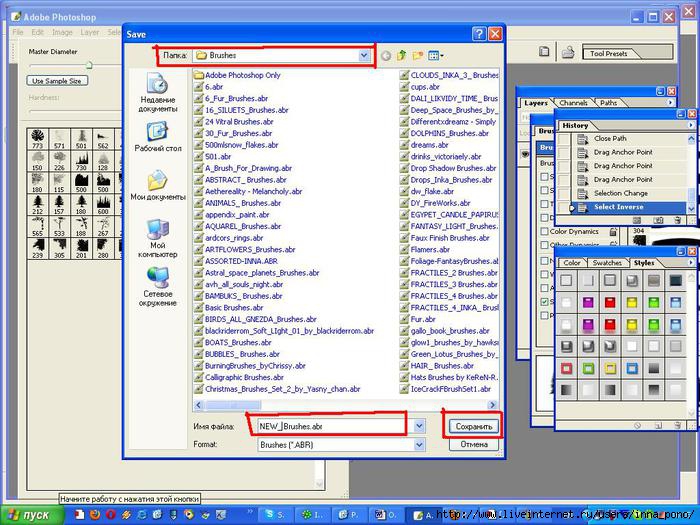Switch to the Layers tab
Screen dimensions: 700x525
click(536, 103)
